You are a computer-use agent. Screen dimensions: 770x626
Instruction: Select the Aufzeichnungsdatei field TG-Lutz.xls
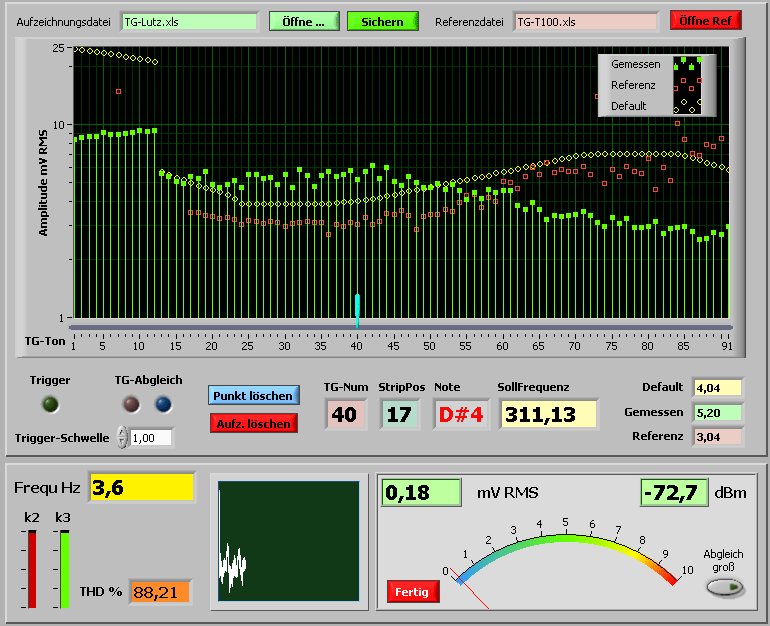point(190,22)
